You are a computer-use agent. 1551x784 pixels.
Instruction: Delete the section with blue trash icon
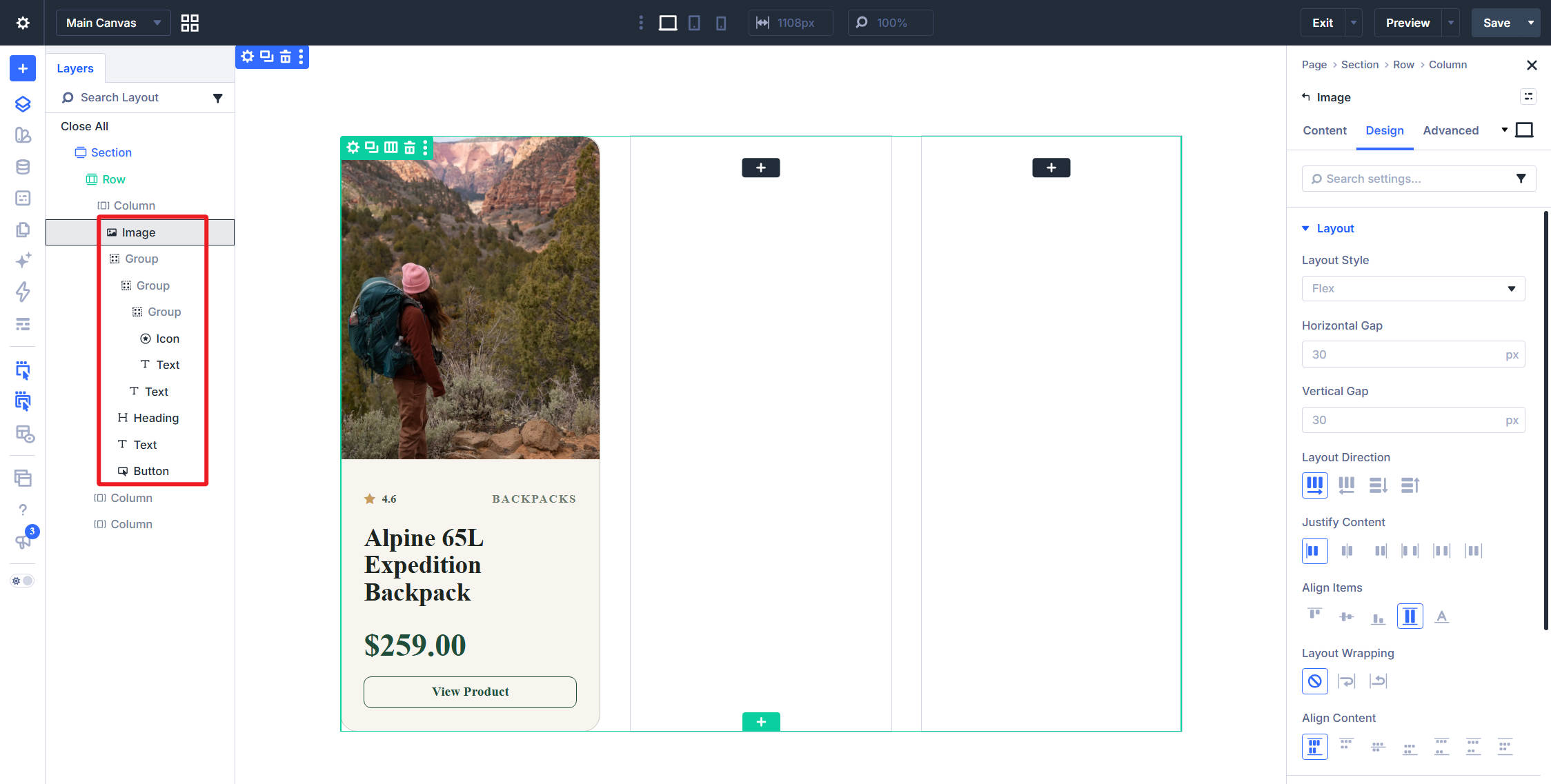point(285,57)
